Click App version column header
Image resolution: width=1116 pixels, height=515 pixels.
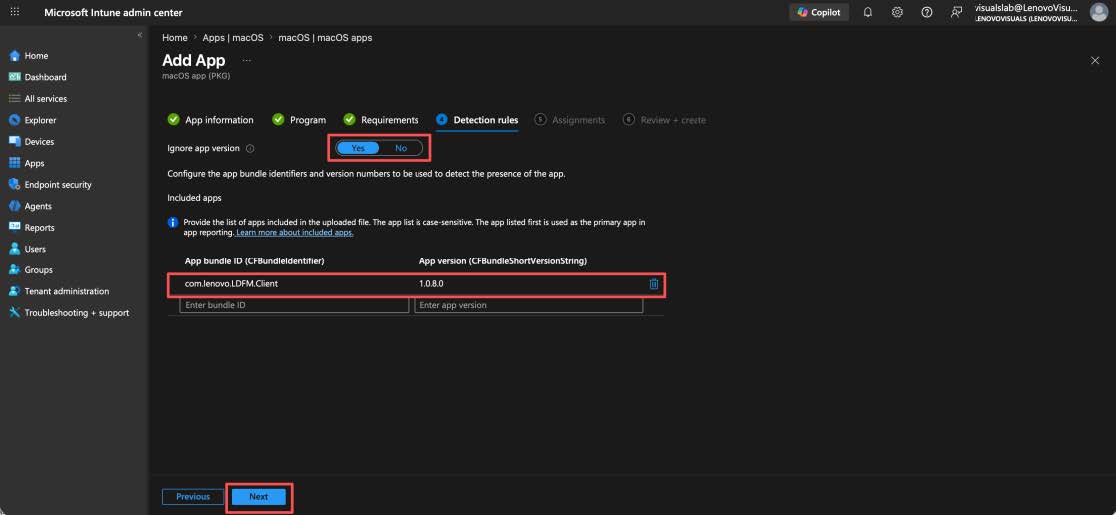tap(503, 260)
